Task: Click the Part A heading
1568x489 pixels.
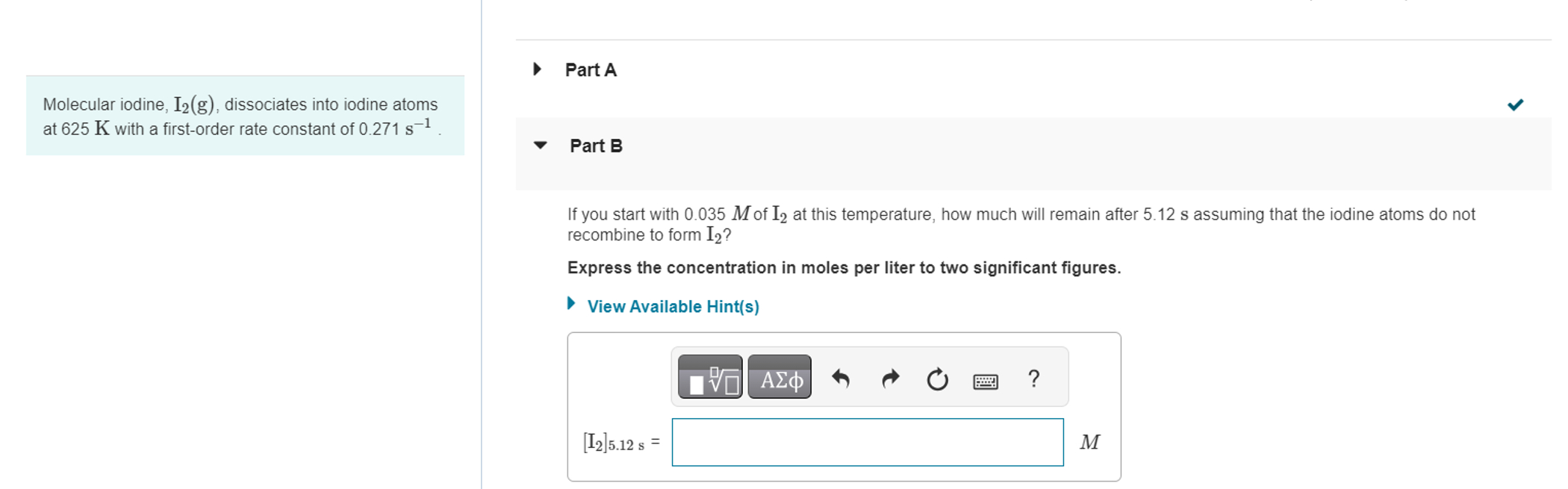Action: [x=591, y=70]
